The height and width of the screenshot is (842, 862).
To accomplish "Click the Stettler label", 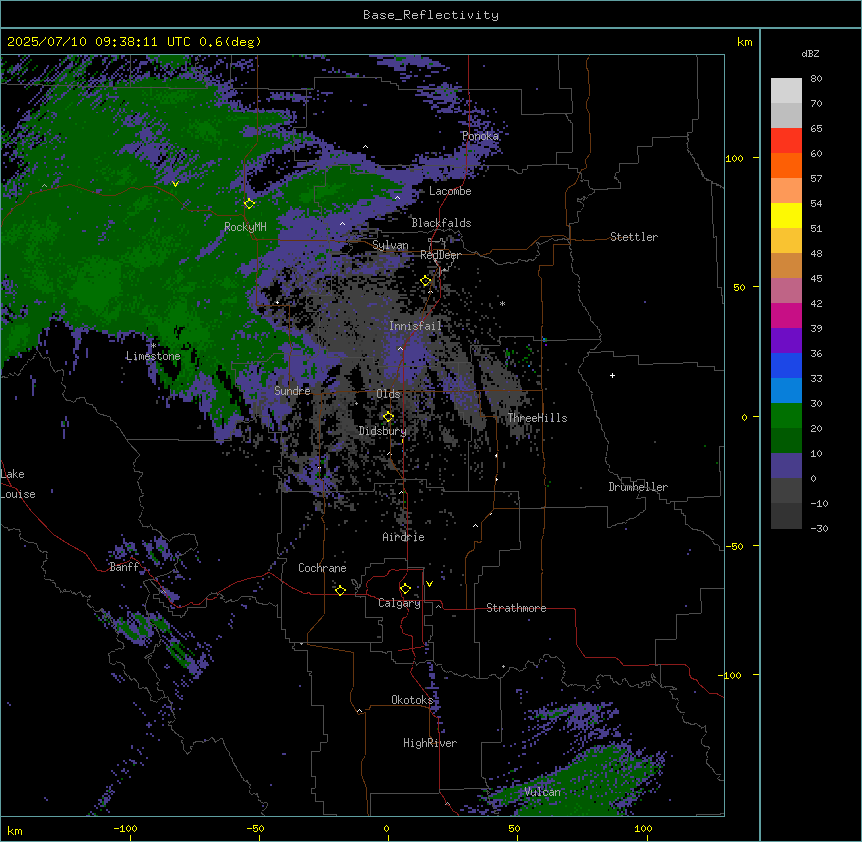I will (634, 237).
